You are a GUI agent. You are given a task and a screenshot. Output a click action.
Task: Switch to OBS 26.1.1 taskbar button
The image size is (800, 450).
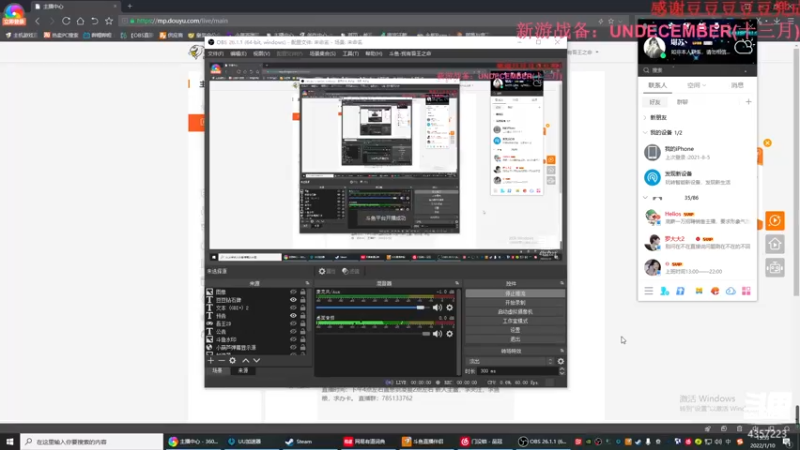[x=542, y=441]
